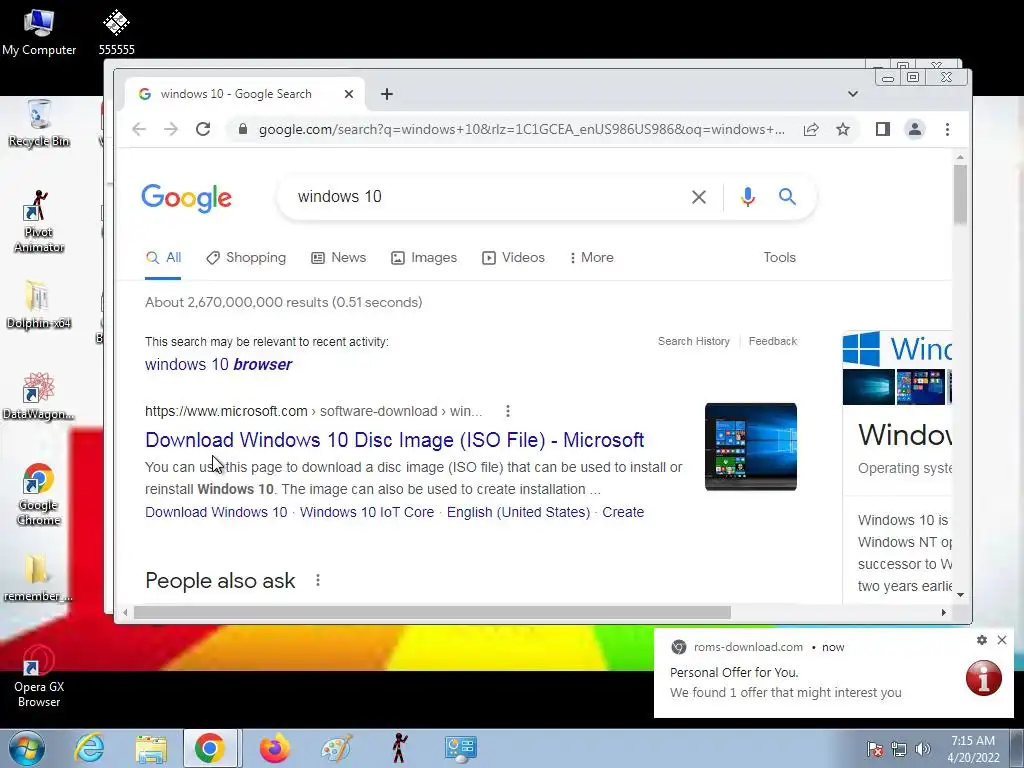The width and height of the screenshot is (1024, 768).
Task: Share this page via the share icon
Action: coord(811,129)
